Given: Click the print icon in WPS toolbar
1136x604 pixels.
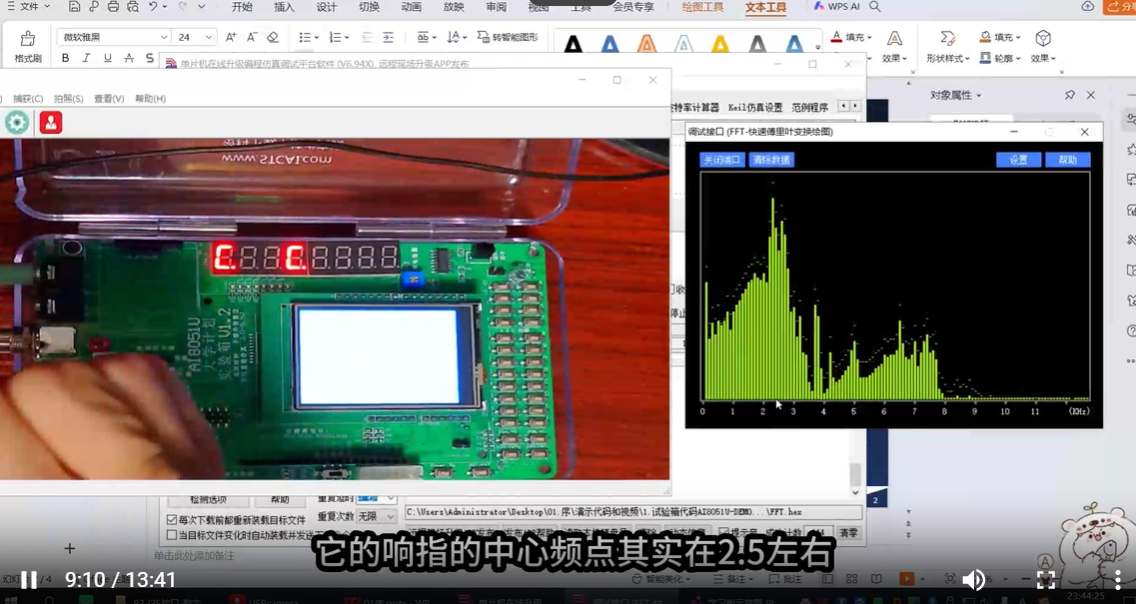Looking at the screenshot, I should 113,7.
